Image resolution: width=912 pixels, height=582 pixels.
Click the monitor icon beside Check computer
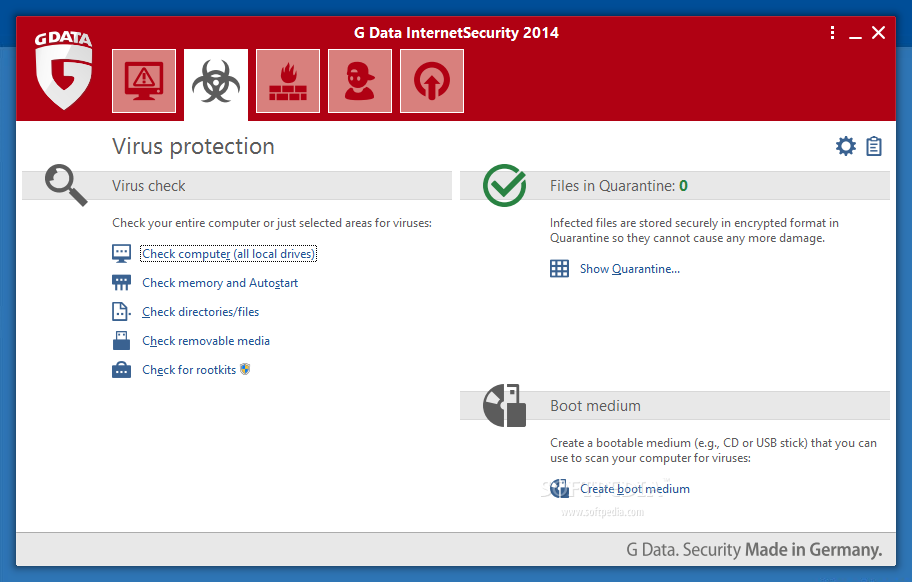pos(122,253)
